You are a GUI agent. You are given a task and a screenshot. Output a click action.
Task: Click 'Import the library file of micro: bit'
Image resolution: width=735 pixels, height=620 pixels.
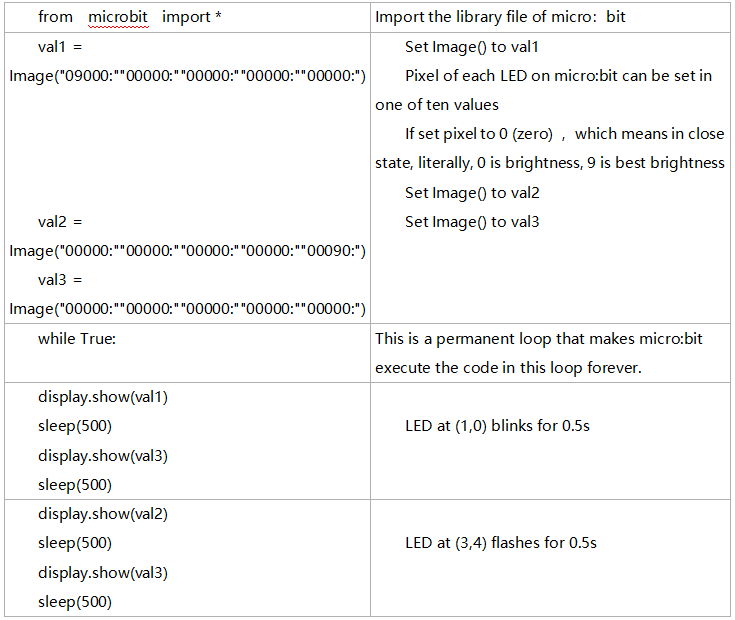click(500, 17)
